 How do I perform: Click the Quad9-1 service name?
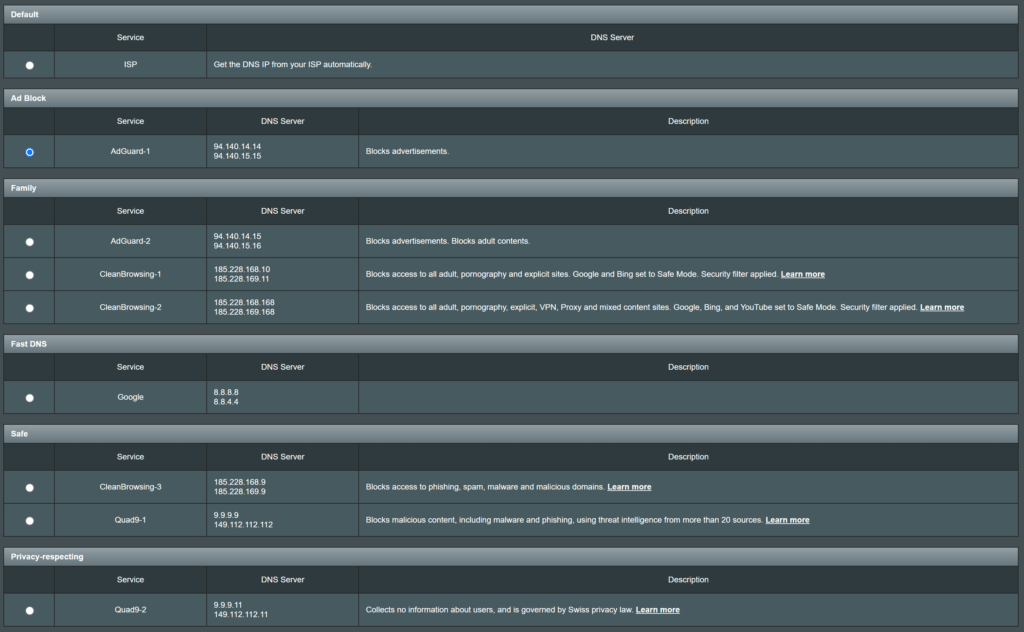pyautogui.click(x=130, y=520)
